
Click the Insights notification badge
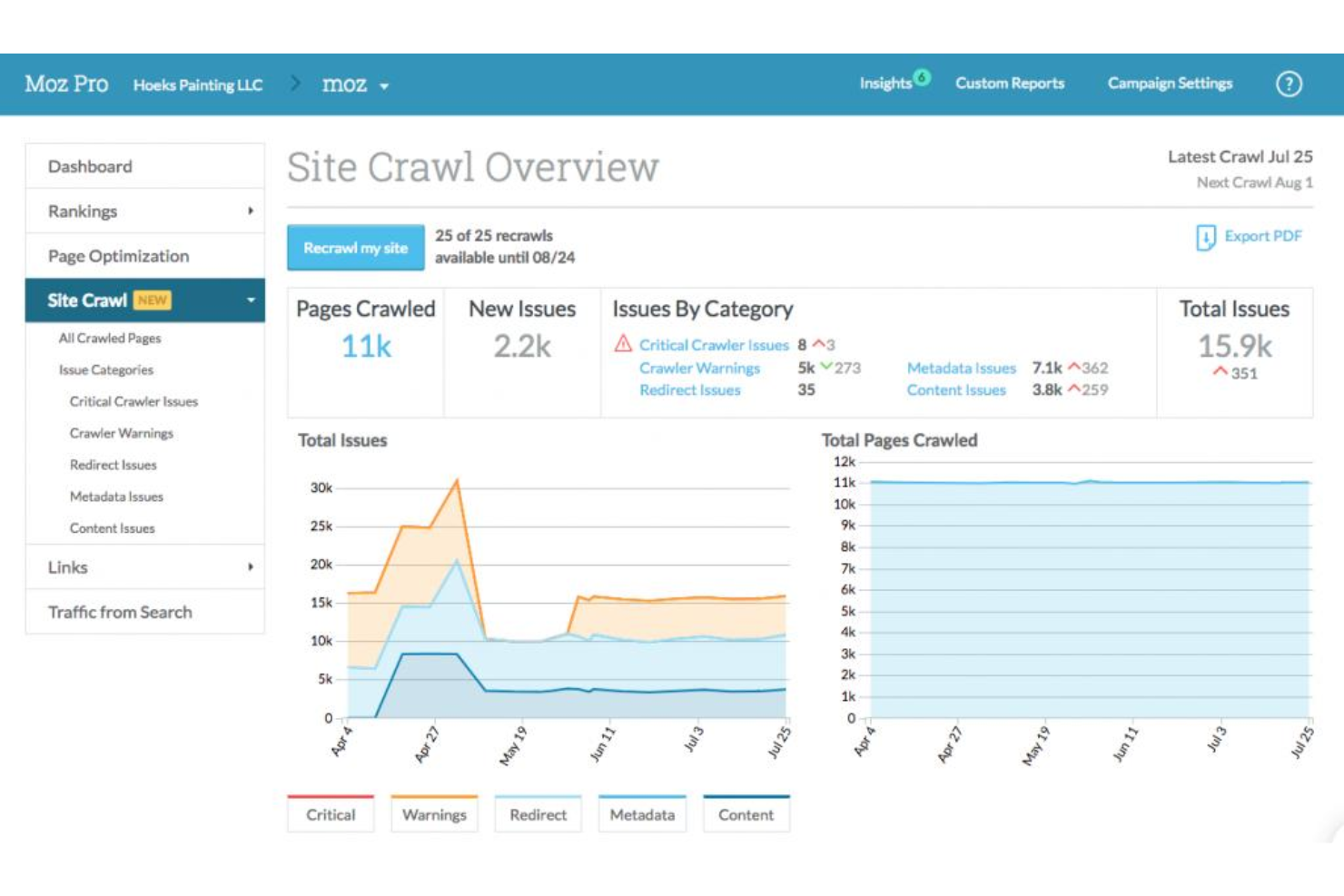coord(922,77)
